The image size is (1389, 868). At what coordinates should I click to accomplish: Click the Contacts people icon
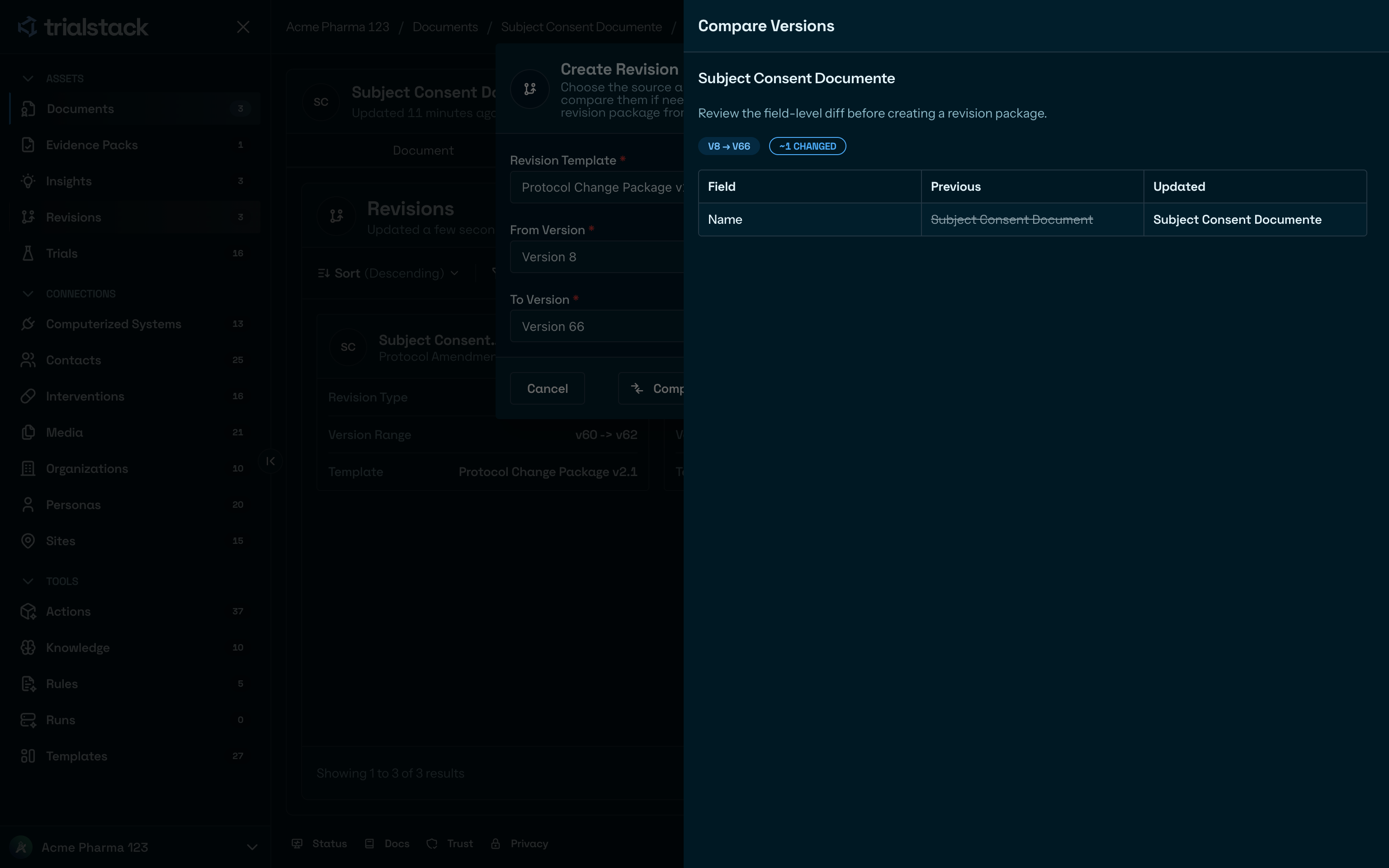[x=28, y=360]
